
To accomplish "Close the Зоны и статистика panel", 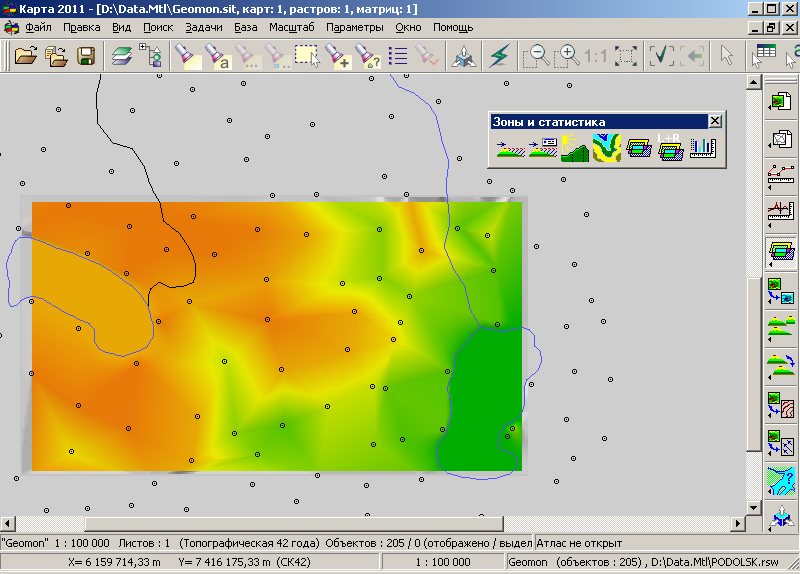I will [x=715, y=121].
